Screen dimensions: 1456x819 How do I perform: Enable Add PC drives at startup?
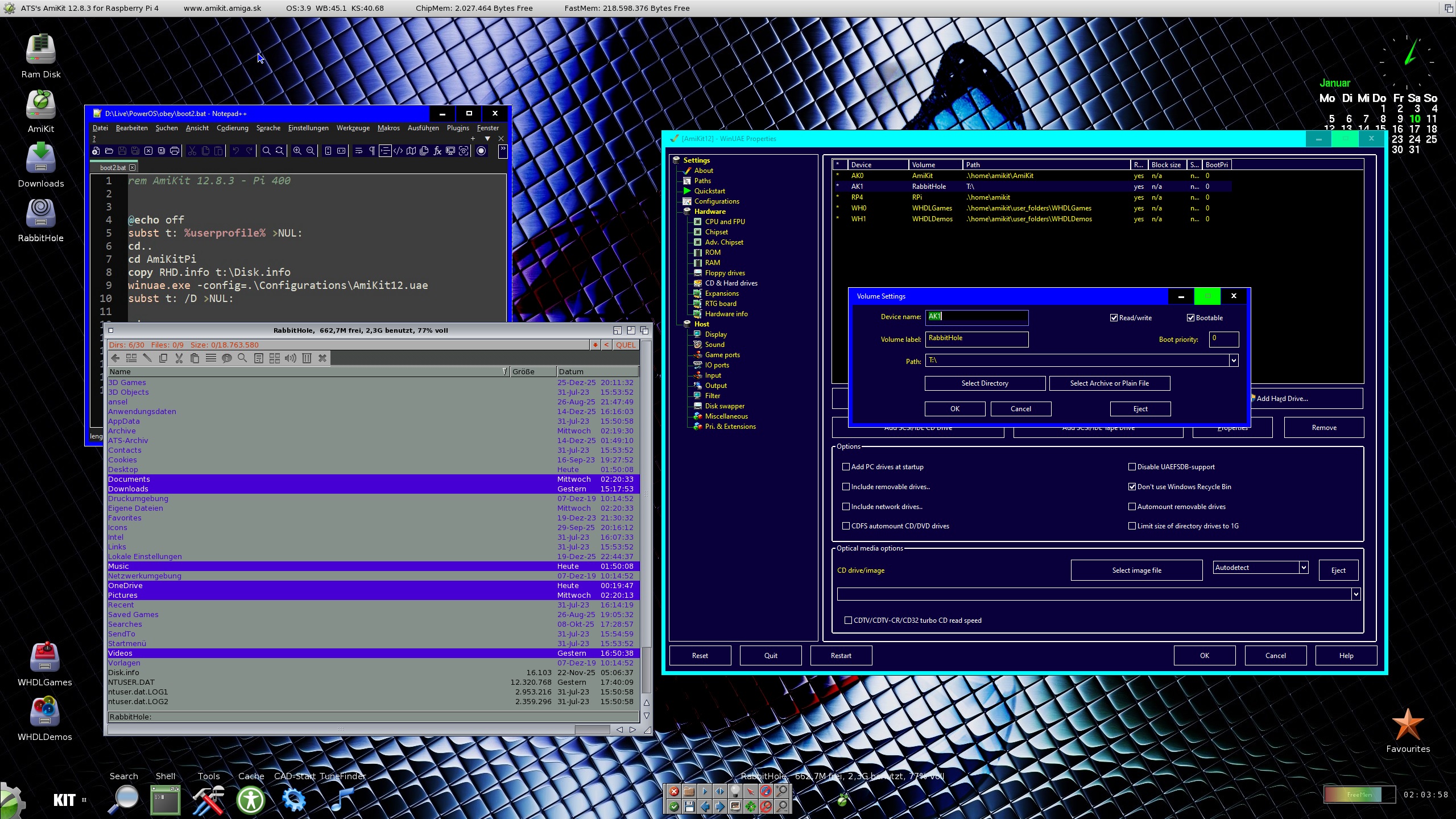coord(846,467)
